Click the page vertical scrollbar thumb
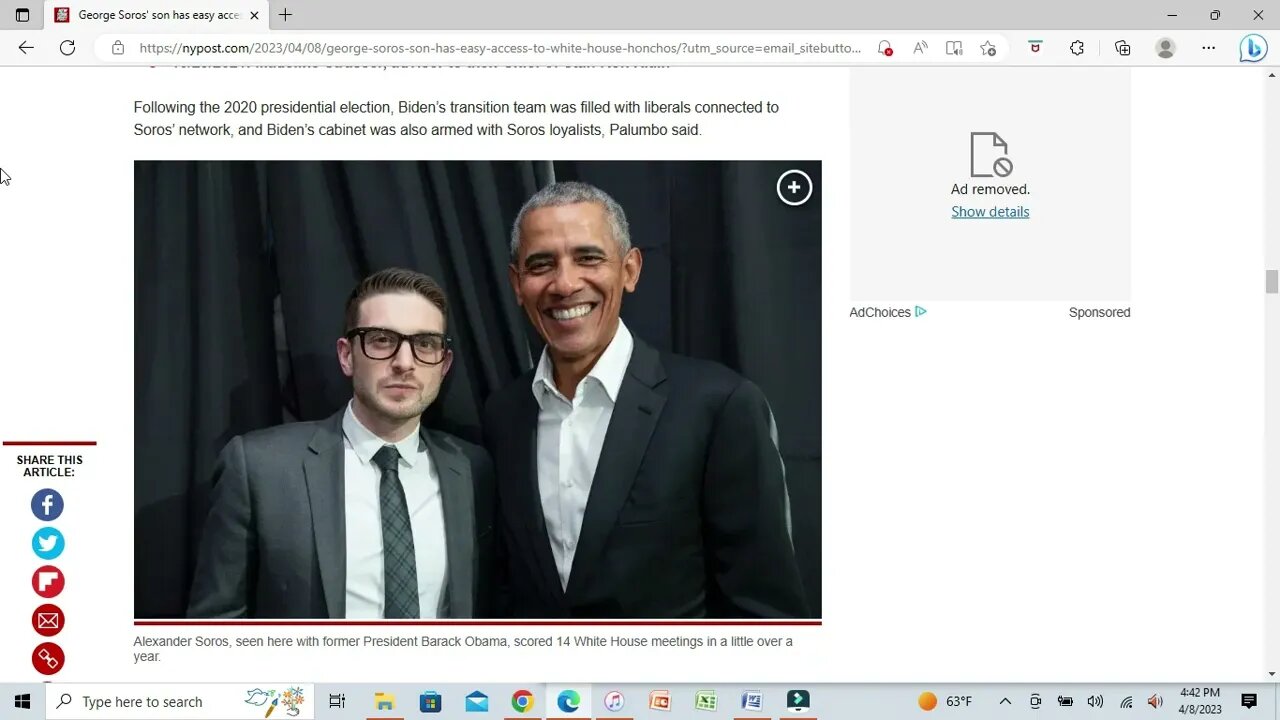Image resolution: width=1280 pixels, height=720 pixels. pos(1271,282)
